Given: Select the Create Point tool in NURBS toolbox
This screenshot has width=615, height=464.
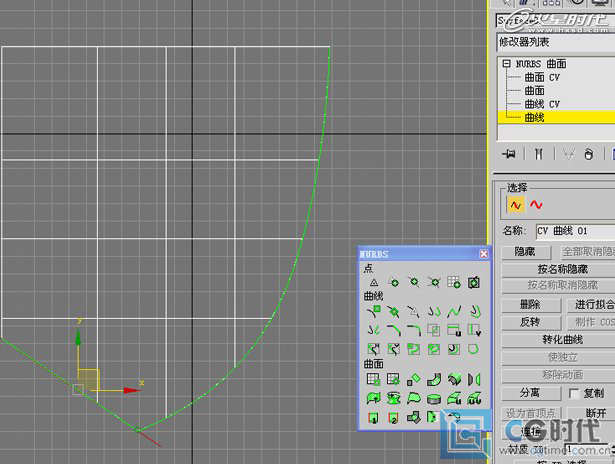Looking at the screenshot, I should coord(374,282).
